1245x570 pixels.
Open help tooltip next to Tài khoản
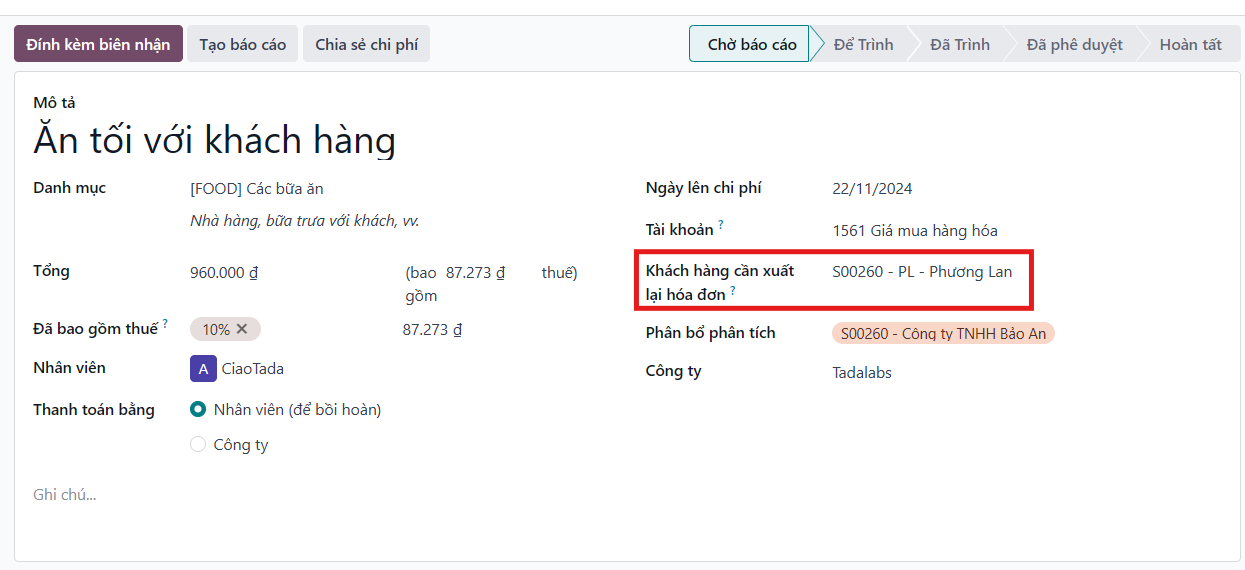coord(720,225)
